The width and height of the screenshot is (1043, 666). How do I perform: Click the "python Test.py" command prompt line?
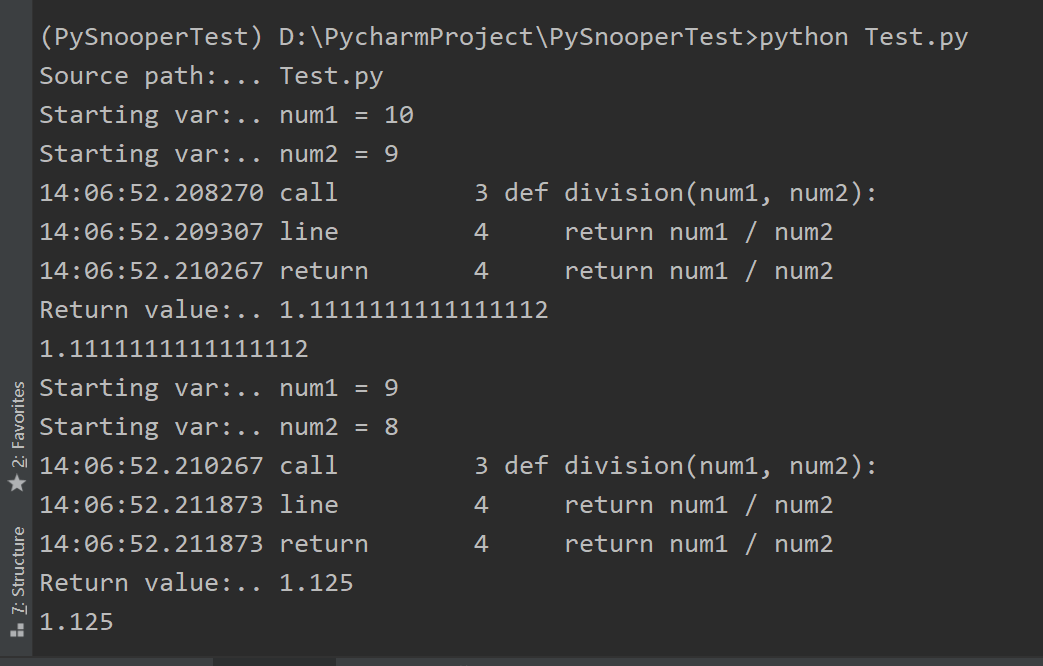(x=503, y=38)
